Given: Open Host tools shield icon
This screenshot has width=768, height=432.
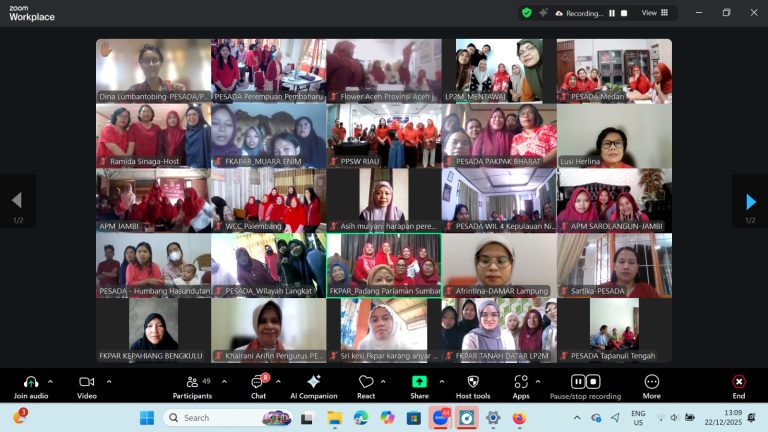Looking at the screenshot, I should (x=473, y=382).
